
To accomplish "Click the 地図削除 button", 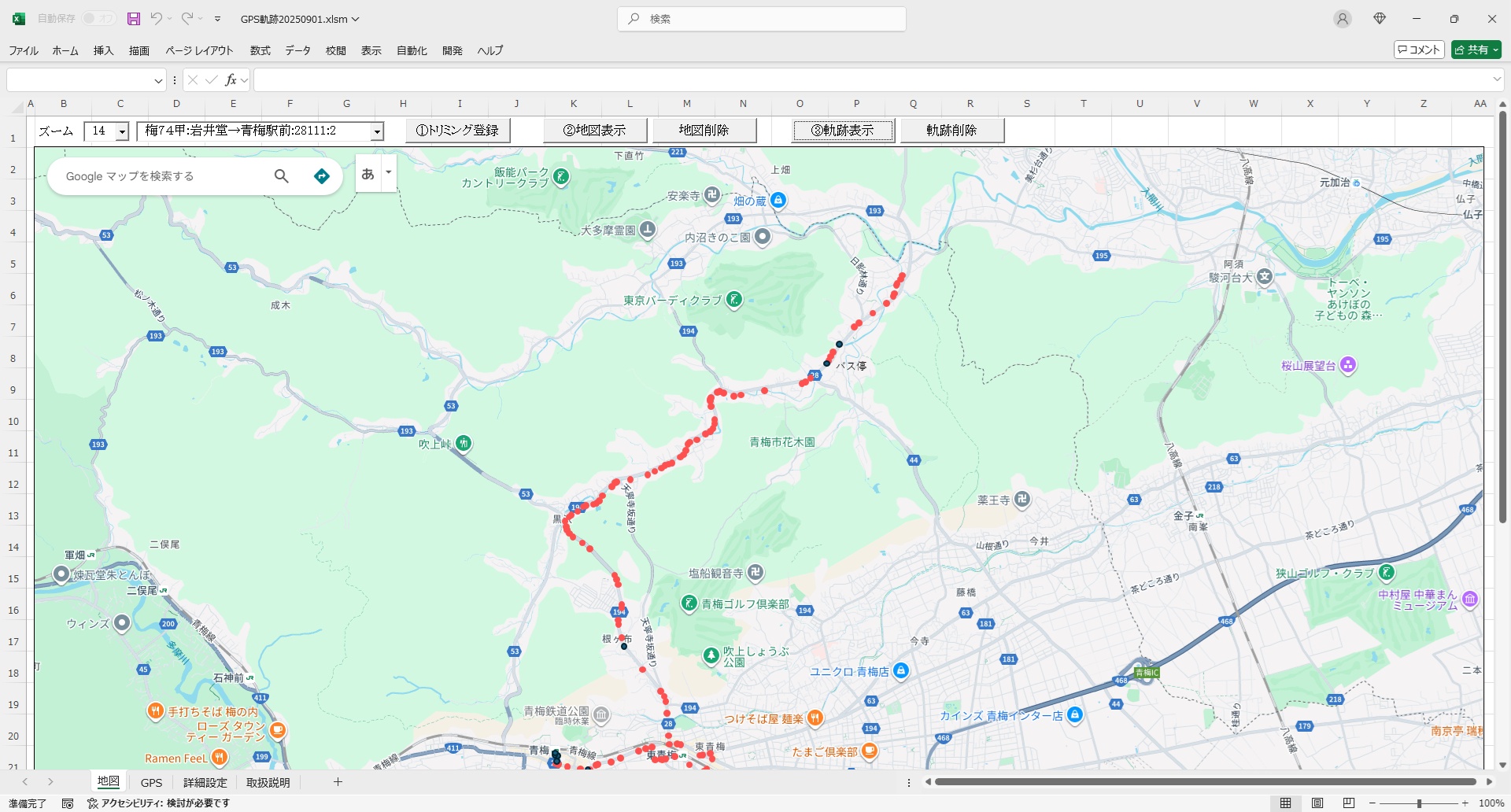I will pos(704,131).
